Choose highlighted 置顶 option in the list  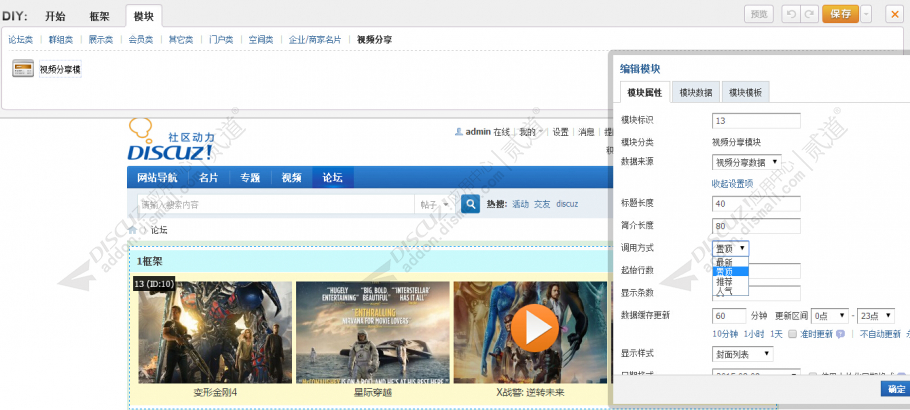[x=731, y=271]
